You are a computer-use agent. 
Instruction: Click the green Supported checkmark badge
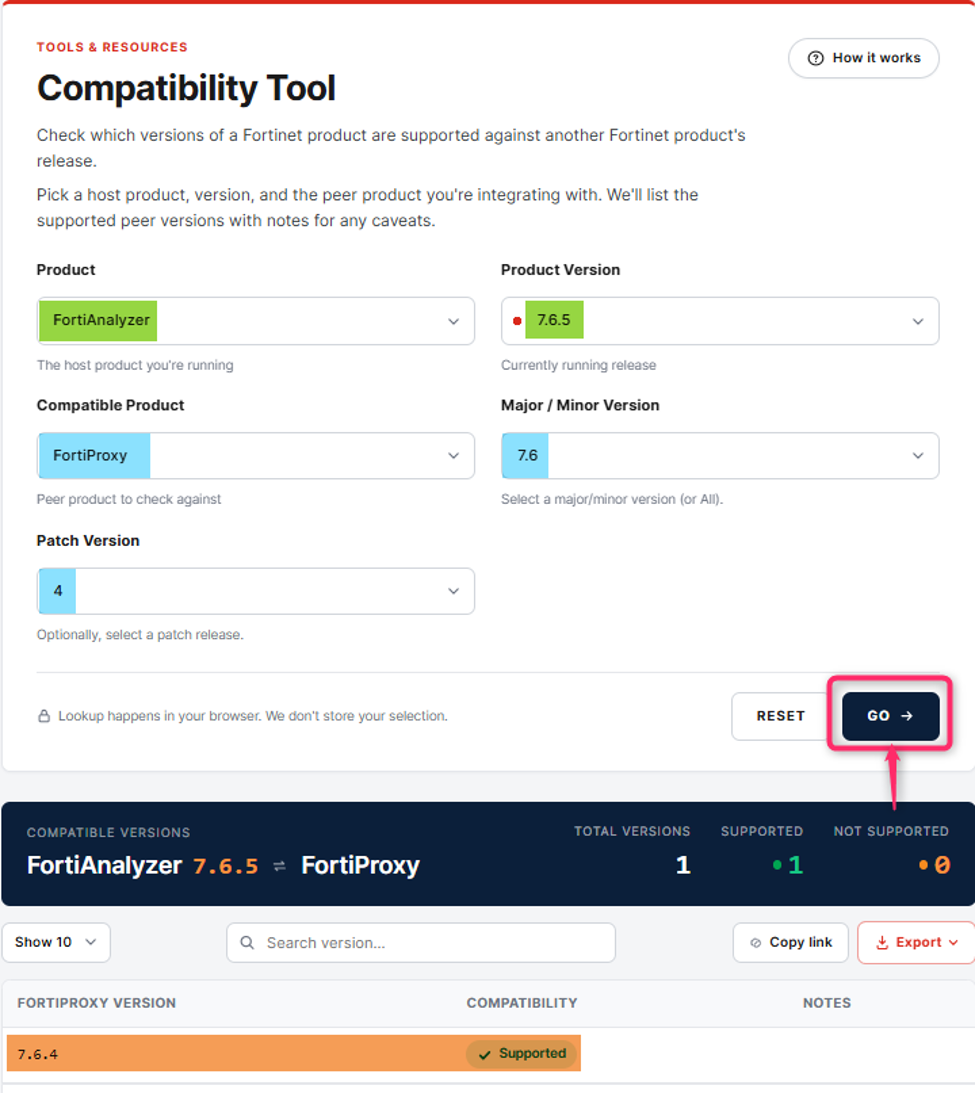(523, 1053)
